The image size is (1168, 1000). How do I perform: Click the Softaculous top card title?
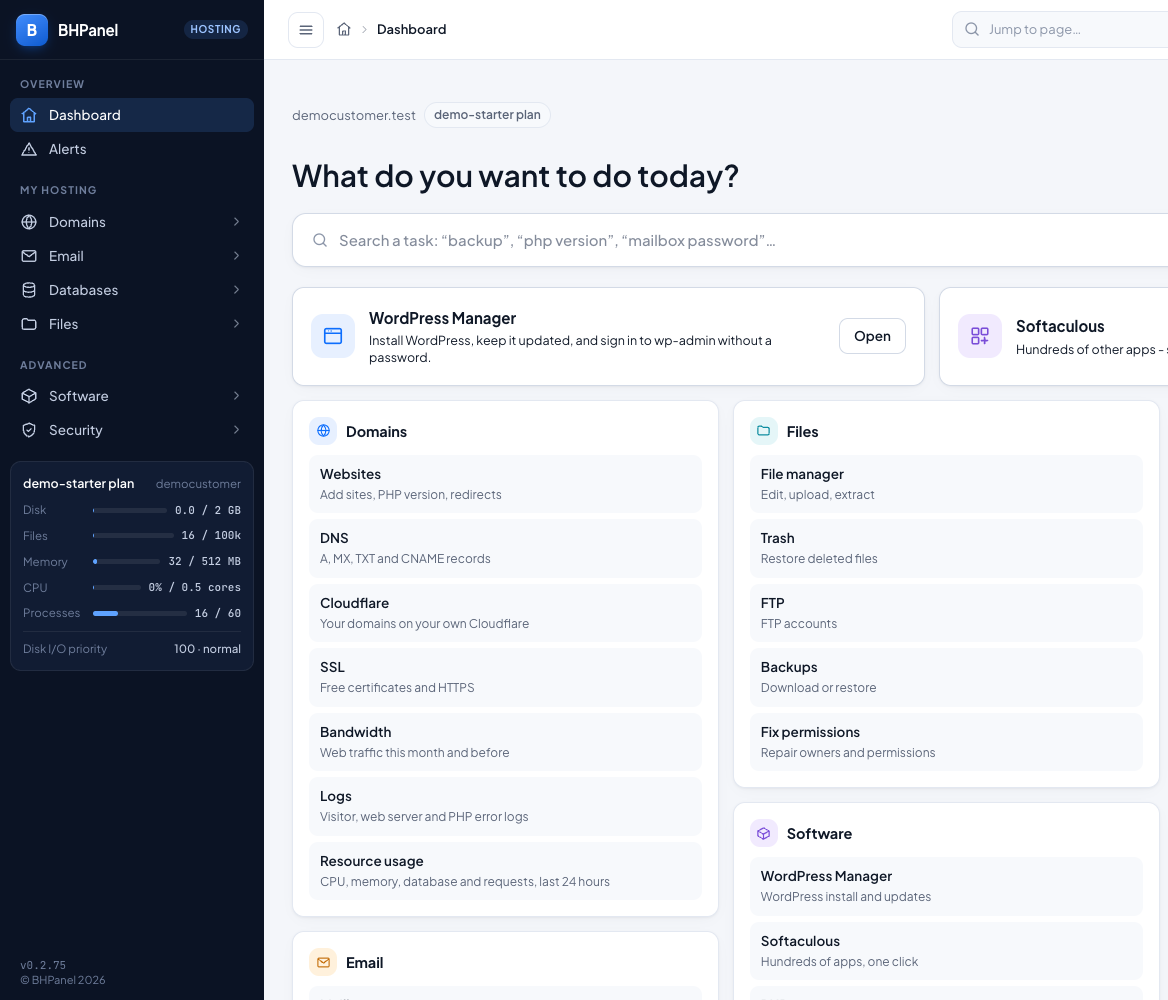point(1060,326)
